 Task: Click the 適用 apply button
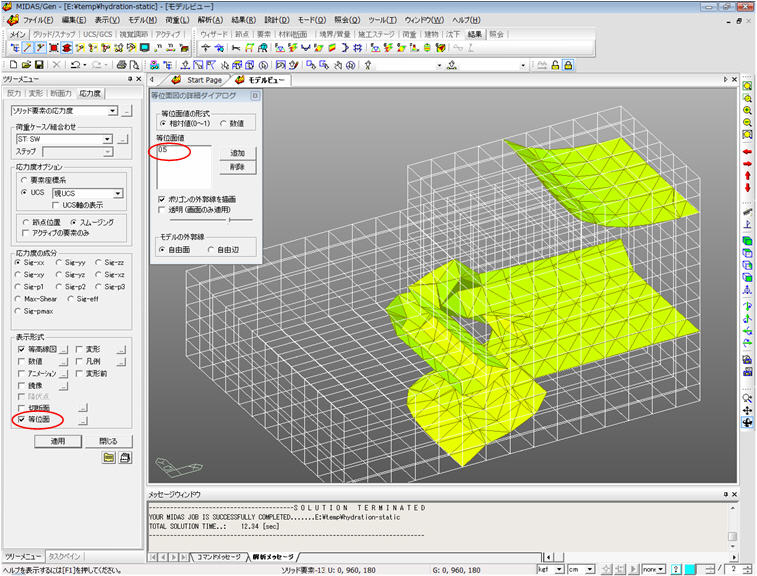pyautogui.click(x=58, y=441)
